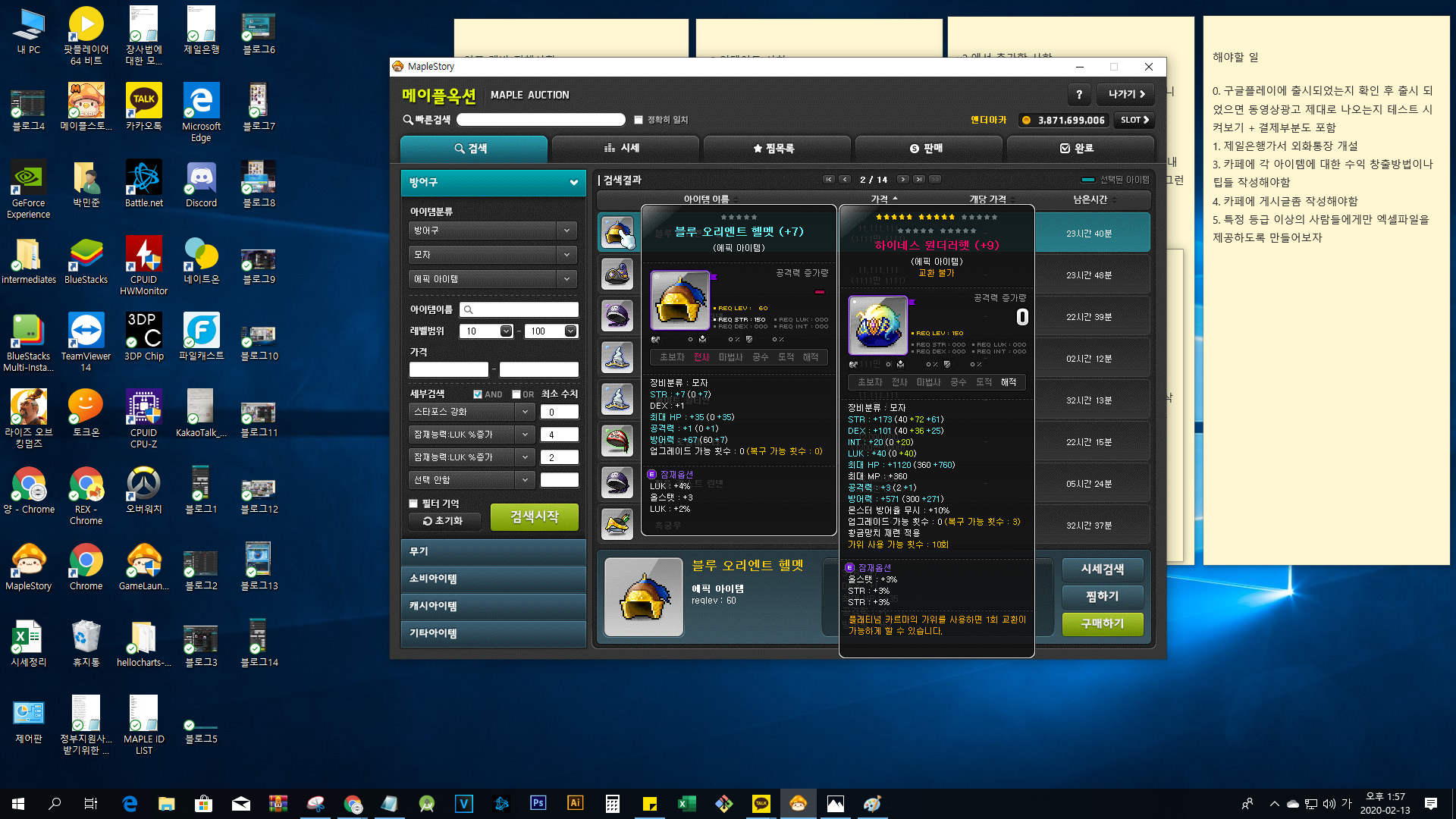The image size is (1456, 819).
Task: Select the blue orient helmet result row icon
Action: coord(617,232)
